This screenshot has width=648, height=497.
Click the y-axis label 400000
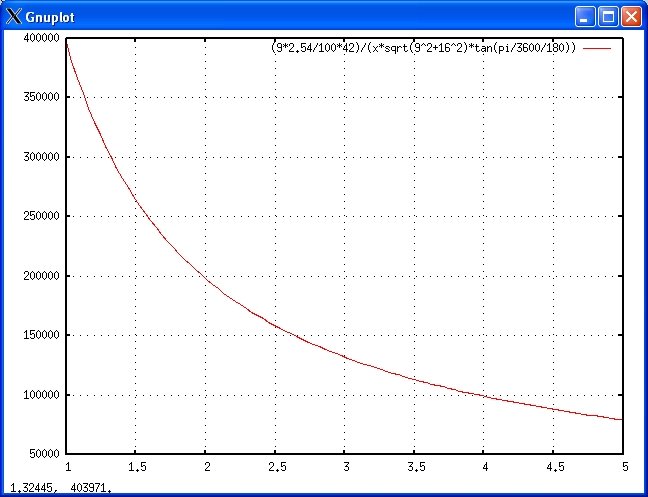point(42,38)
